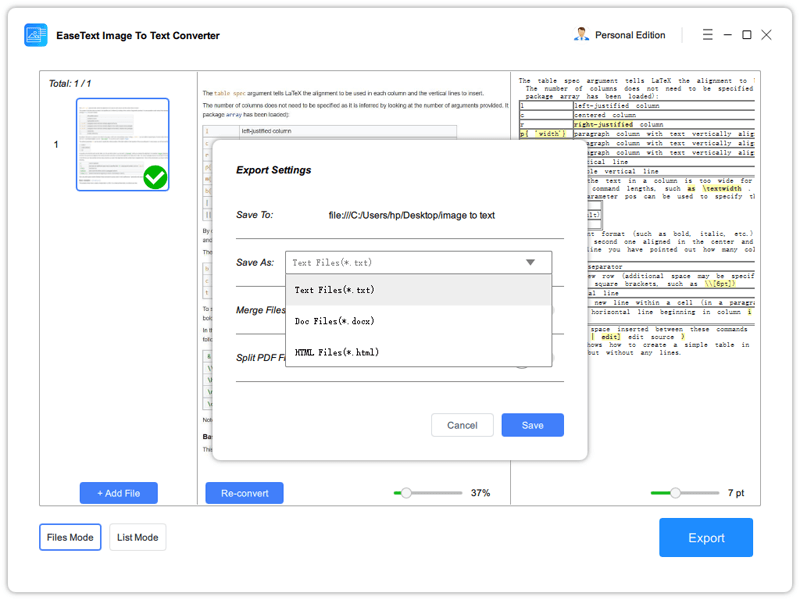
Task: Click the Save As combo box field
Action: (418, 262)
